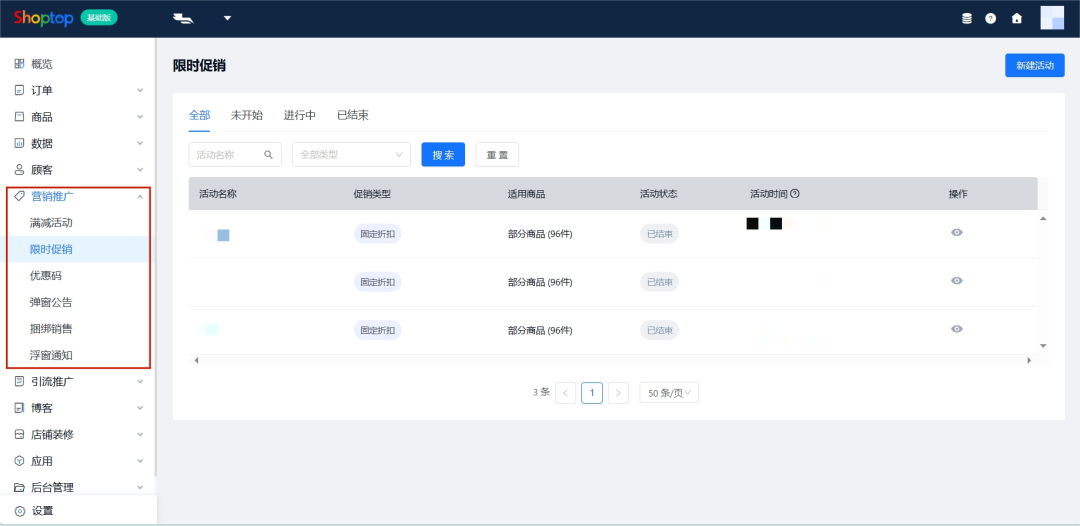1080x526 pixels.
Task: Click the 概览 grid icon
Action: pyautogui.click(x=19, y=64)
